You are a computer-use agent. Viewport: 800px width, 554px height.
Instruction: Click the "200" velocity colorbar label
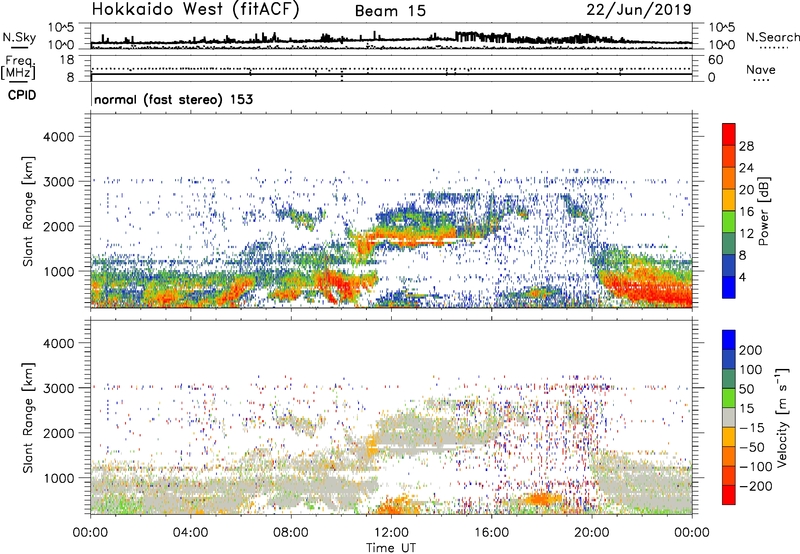(751, 350)
